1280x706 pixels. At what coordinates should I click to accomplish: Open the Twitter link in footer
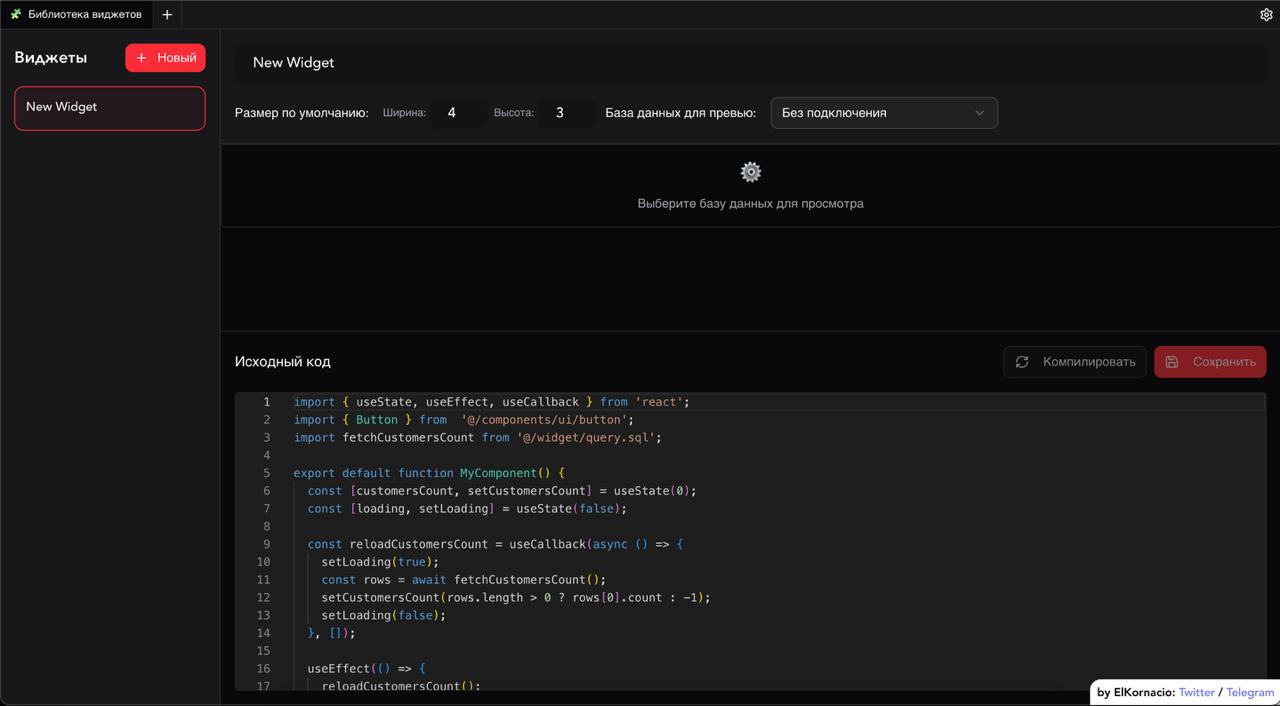pos(1196,692)
